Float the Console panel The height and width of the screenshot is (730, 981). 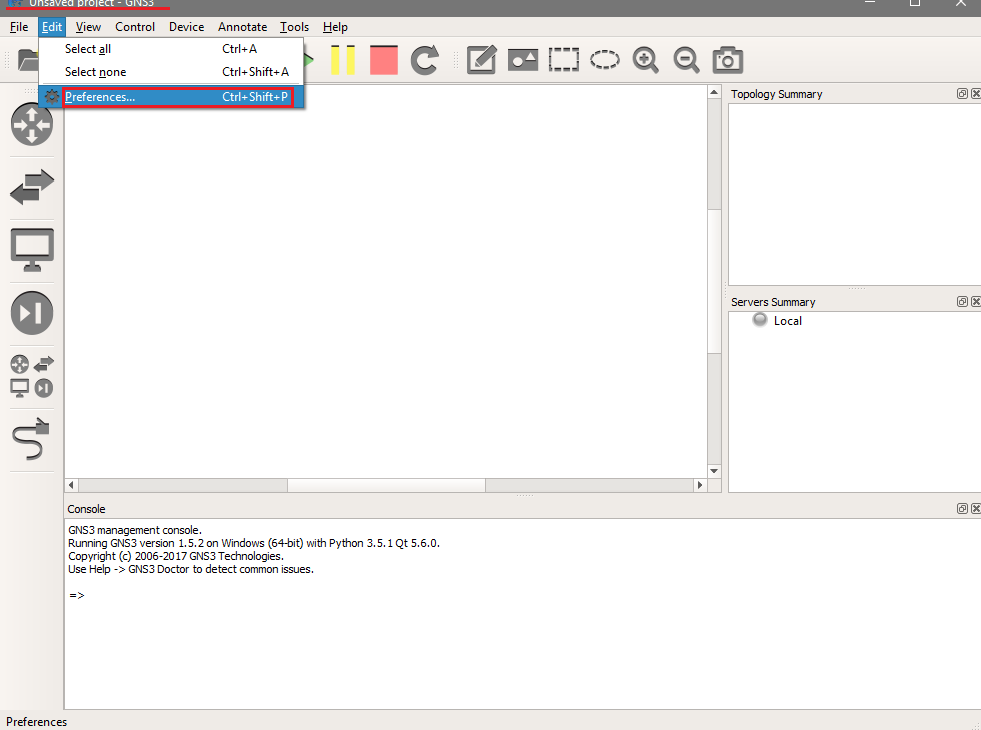[x=962, y=509]
